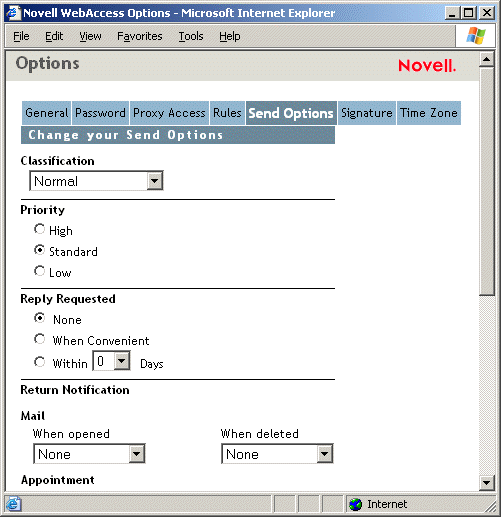Open the Help menu

tap(230, 36)
